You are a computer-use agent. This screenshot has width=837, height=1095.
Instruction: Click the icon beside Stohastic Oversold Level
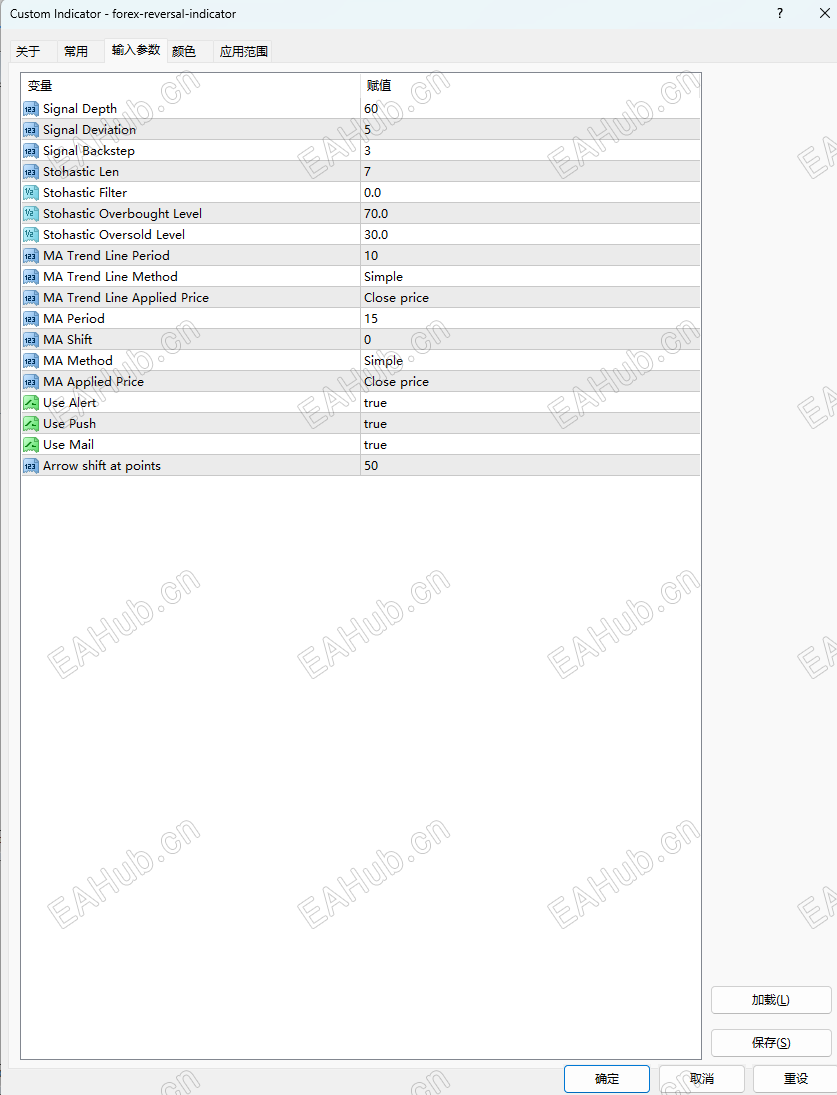[31, 235]
